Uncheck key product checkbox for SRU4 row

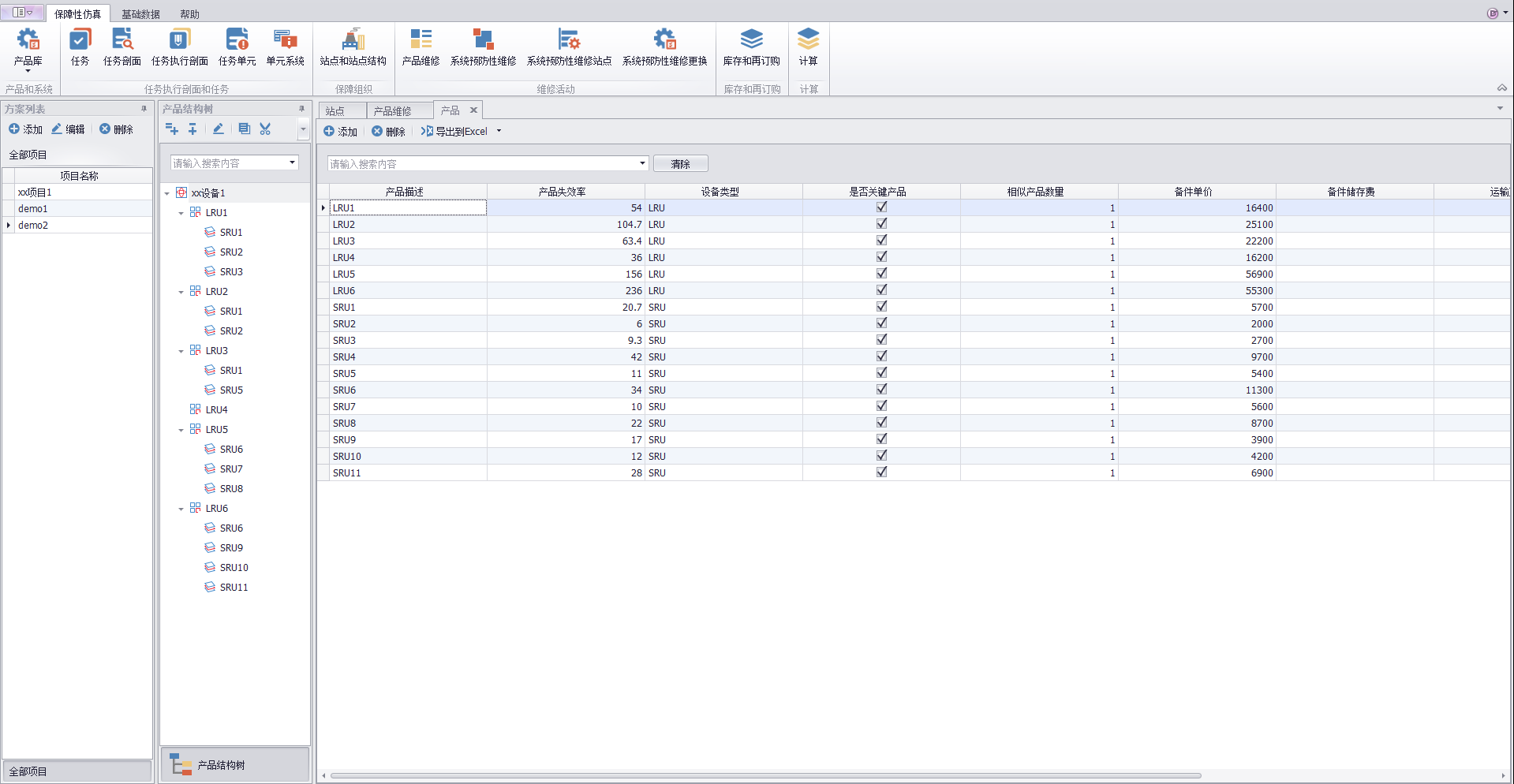[881, 357]
